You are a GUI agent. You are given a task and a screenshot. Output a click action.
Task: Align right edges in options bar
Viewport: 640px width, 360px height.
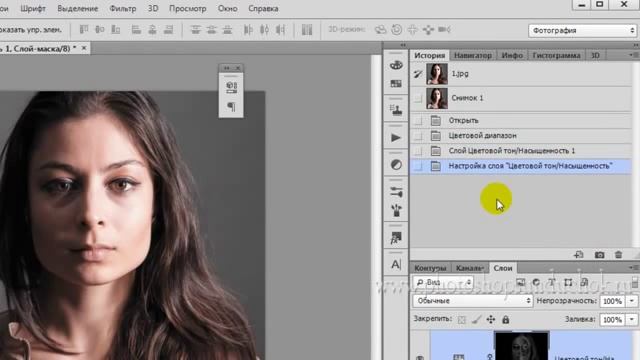click(168, 29)
